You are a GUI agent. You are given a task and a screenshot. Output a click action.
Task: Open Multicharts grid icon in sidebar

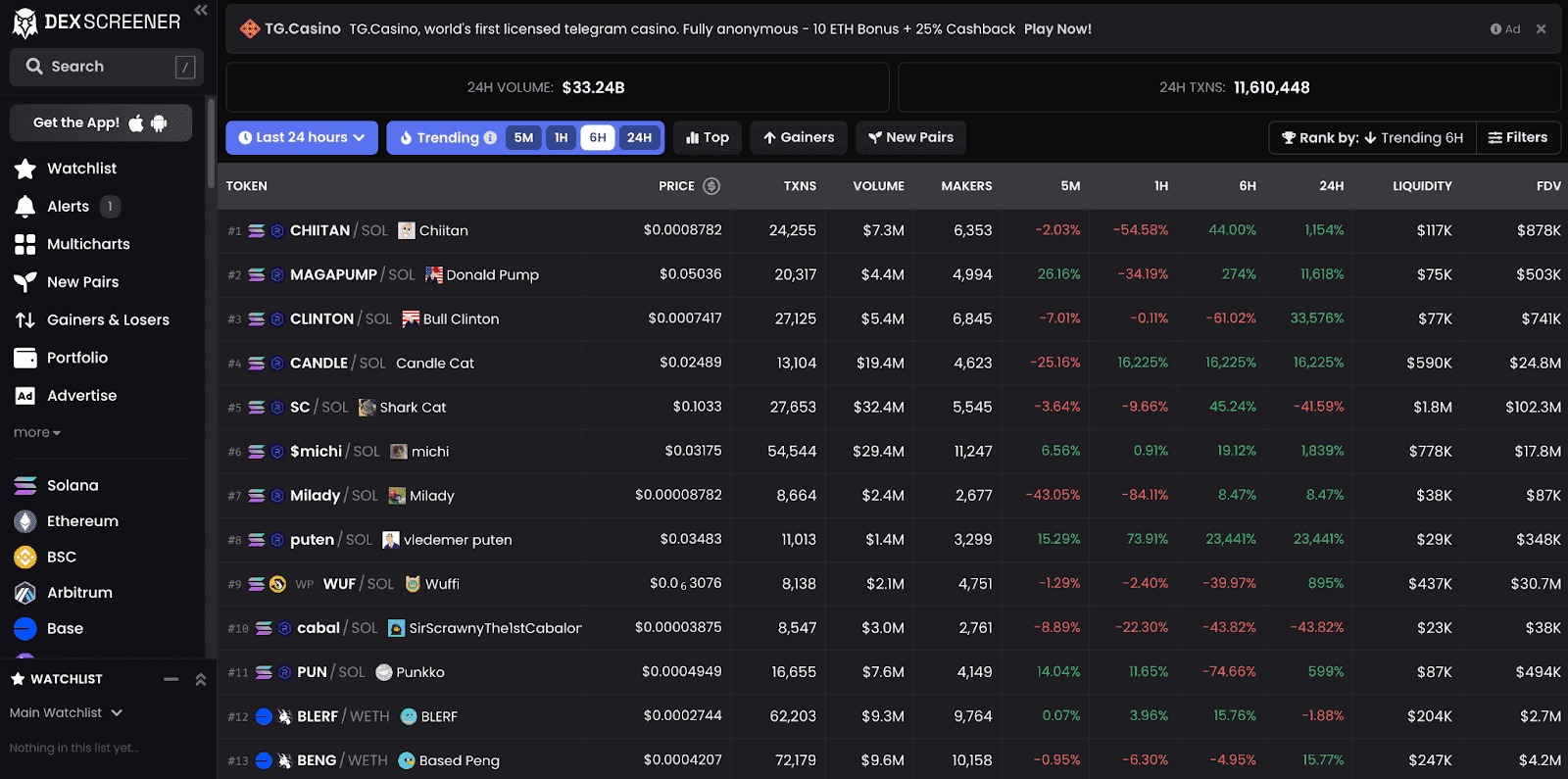pos(25,244)
